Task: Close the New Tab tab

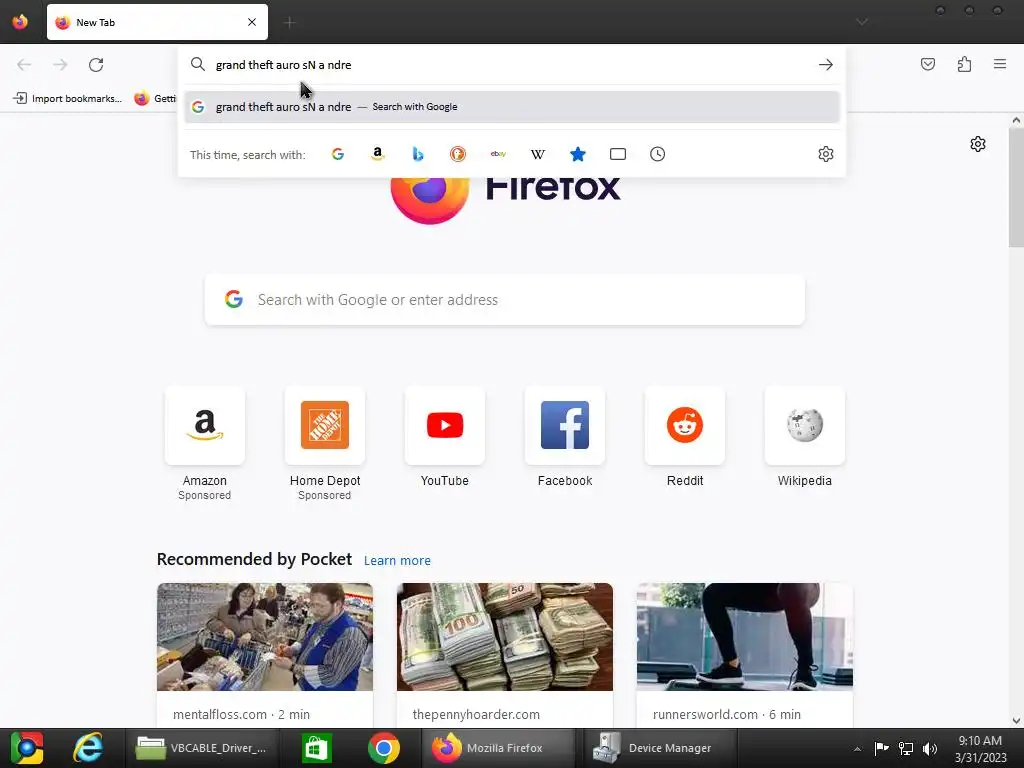Action: tap(252, 22)
